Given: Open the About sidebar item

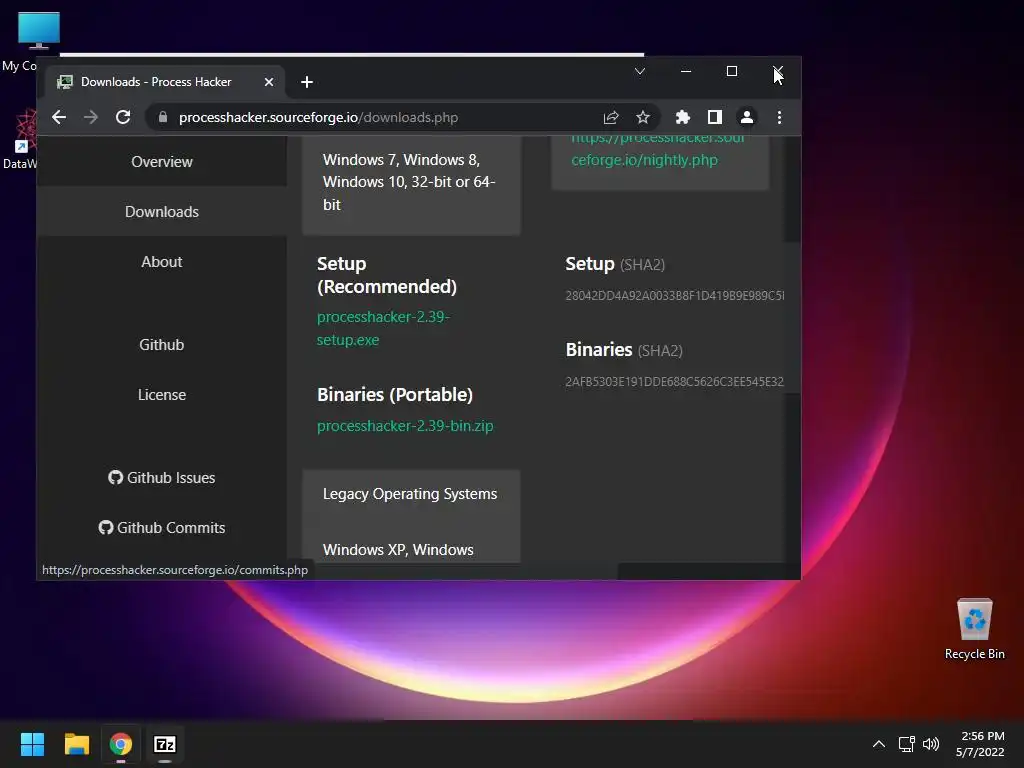Looking at the screenshot, I should [162, 262].
